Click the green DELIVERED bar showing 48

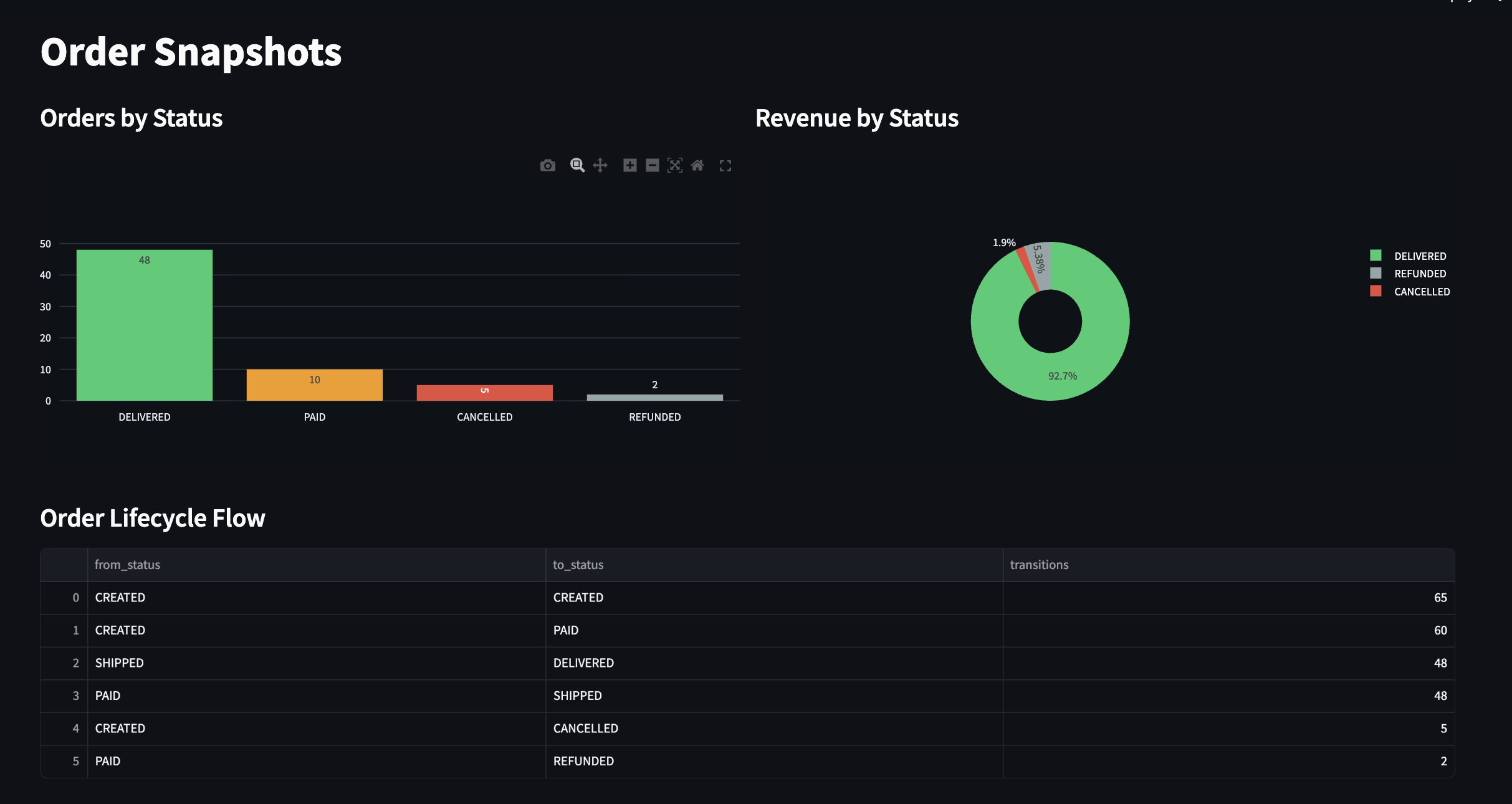(x=145, y=325)
